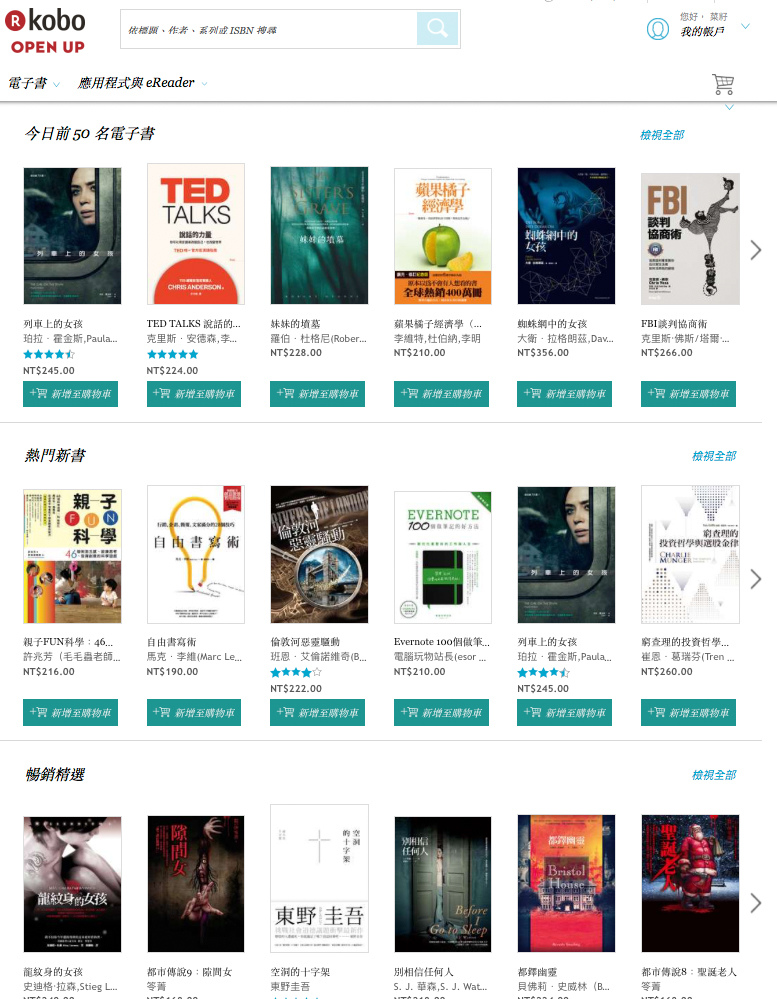The height and width of the screenshot is (999, 777).
Task: Open the 電子書 menu
Action: tap(33, 83)
